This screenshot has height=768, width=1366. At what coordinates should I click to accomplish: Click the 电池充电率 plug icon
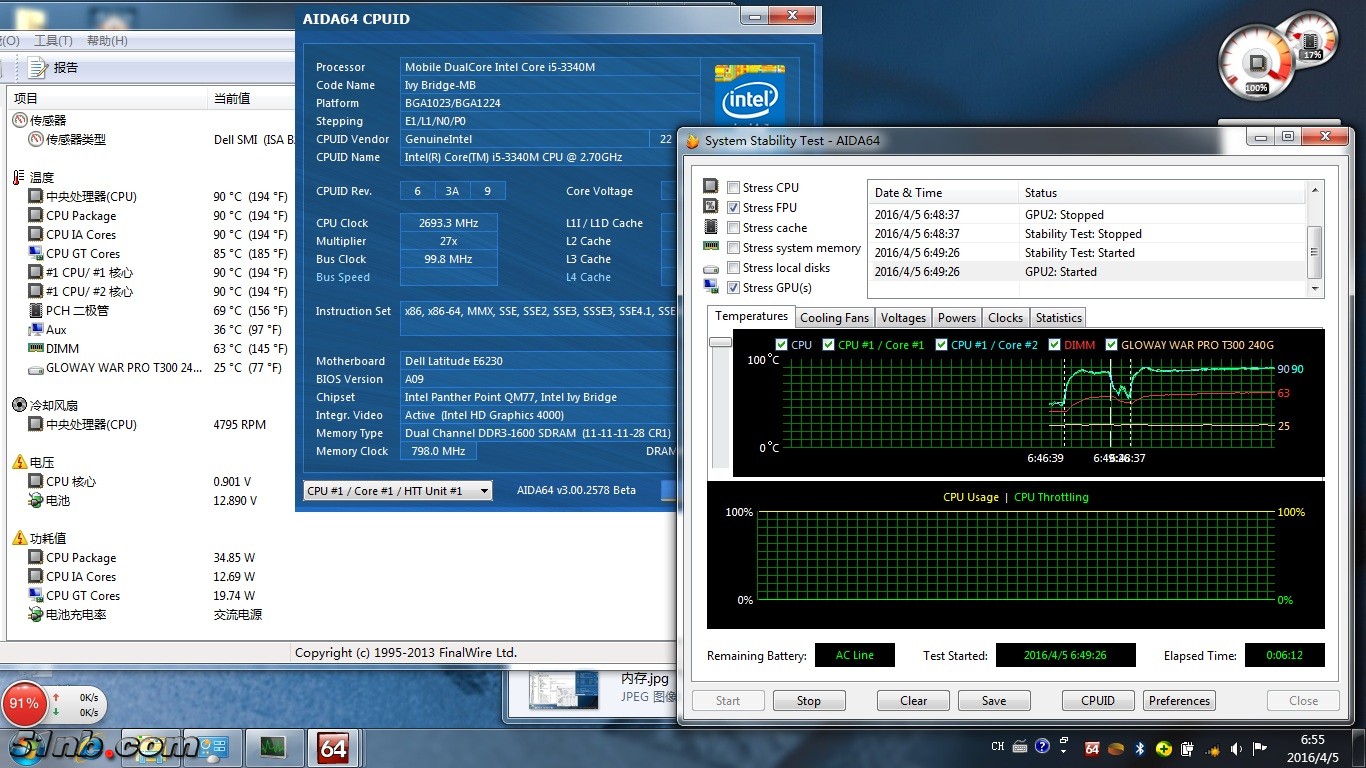36,615
